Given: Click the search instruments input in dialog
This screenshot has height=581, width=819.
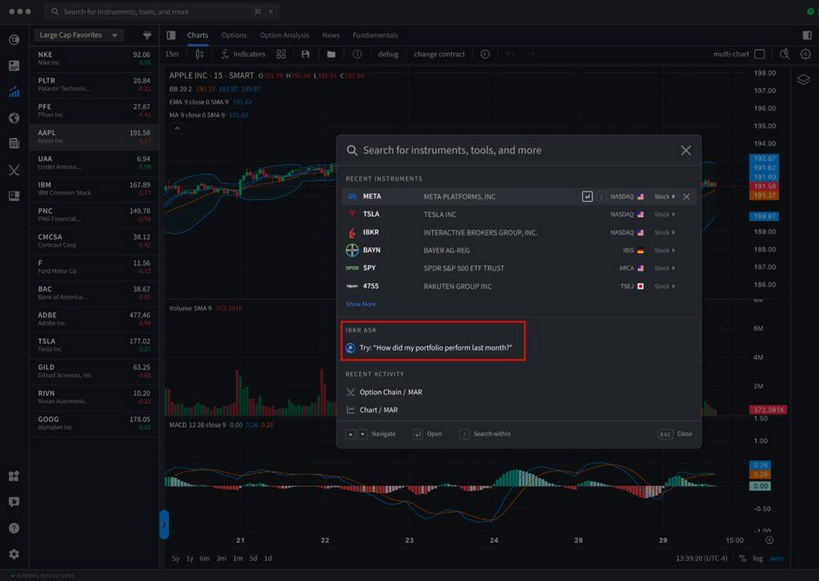Looking at the screenshot, I should (510, 150).
